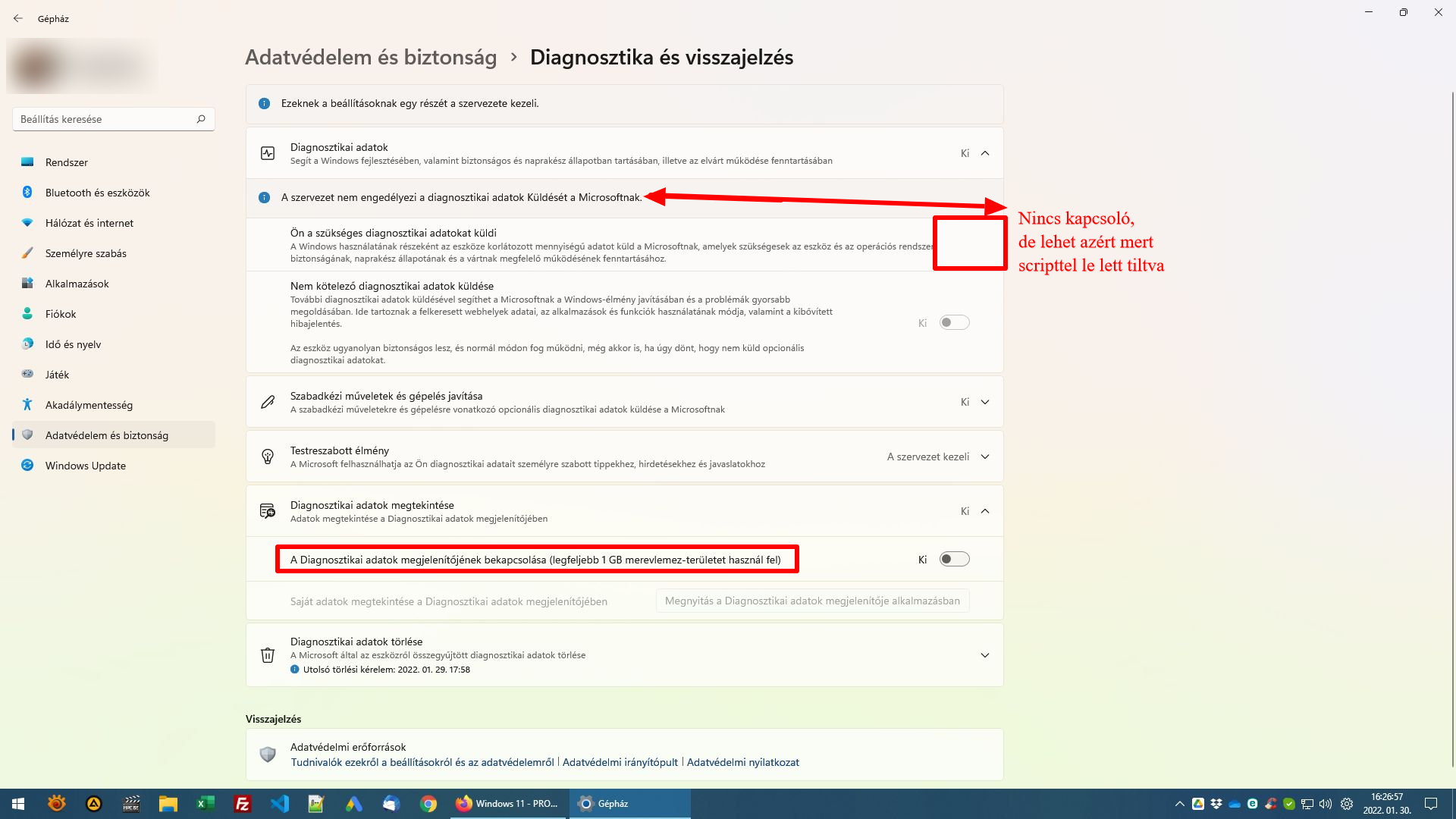Click the Beállítás keresése search field

[114, 119]
